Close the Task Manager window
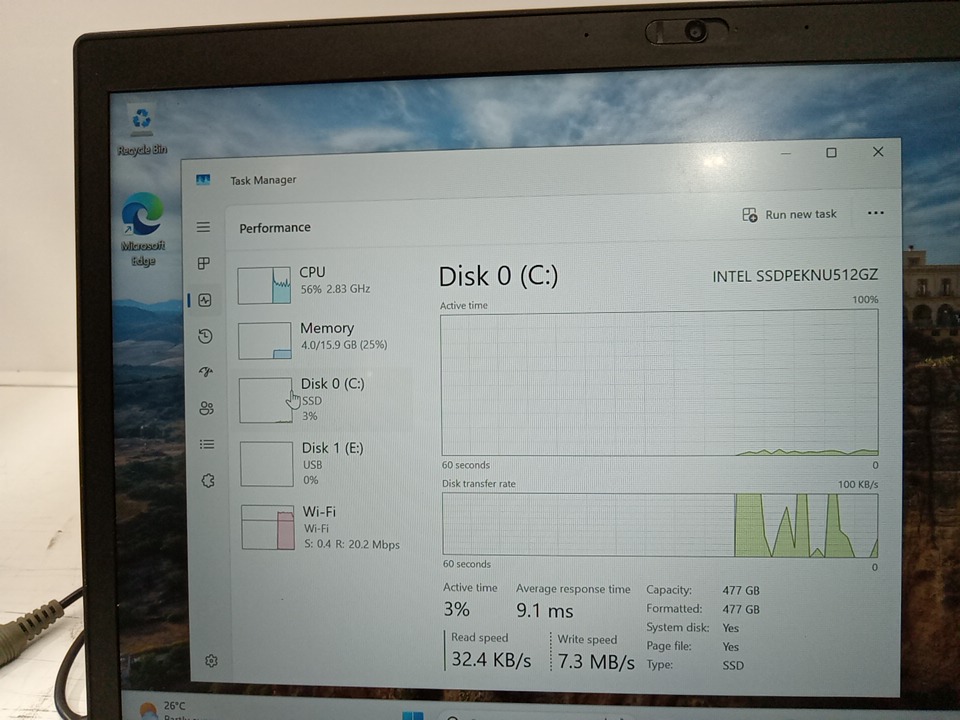The width and height of the screenshot is (960, 720). [878, 151]
